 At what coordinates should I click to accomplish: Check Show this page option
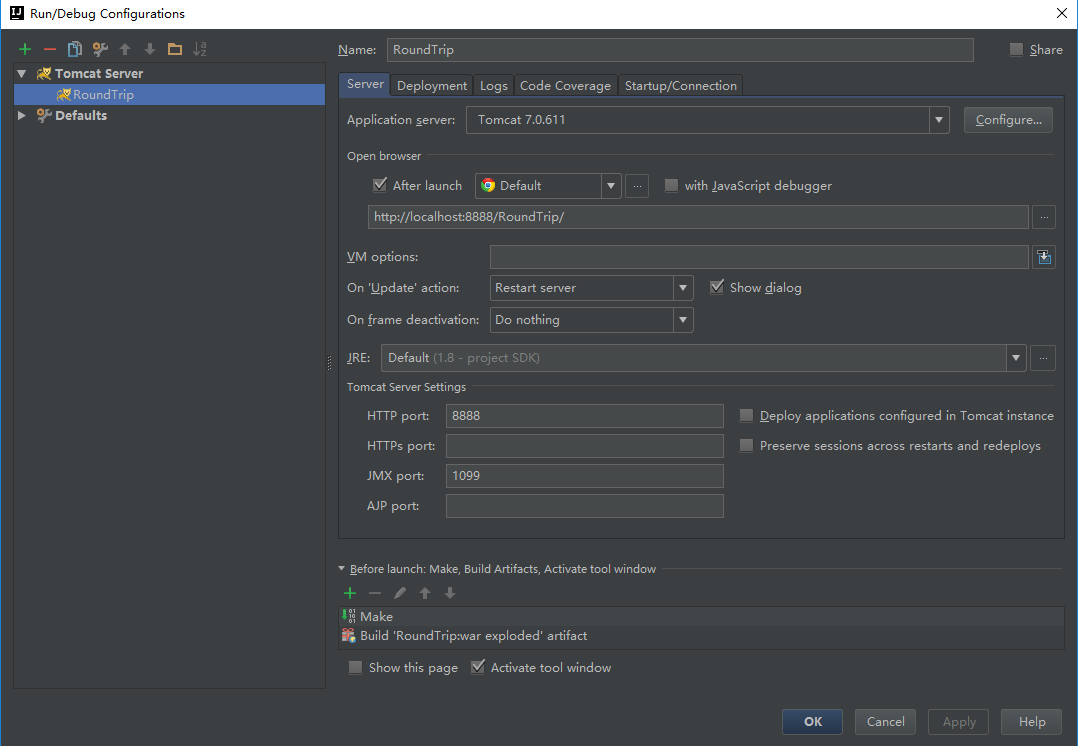click(355, 668)
